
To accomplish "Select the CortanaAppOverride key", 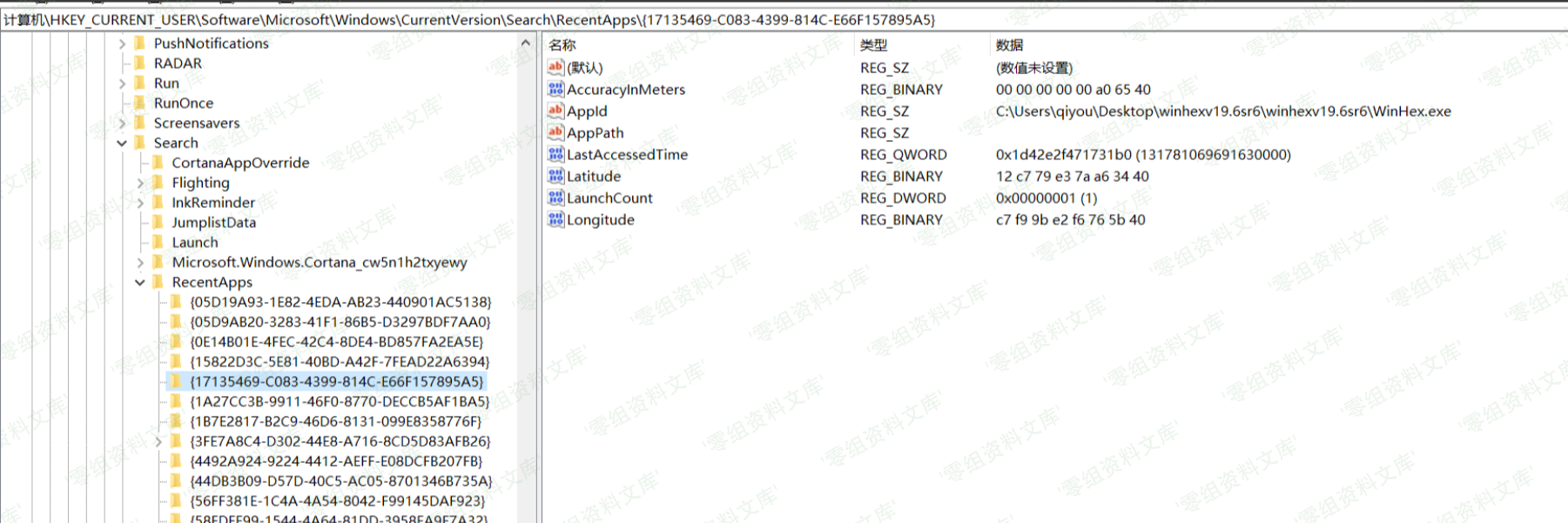I will (x=240, y=163).
